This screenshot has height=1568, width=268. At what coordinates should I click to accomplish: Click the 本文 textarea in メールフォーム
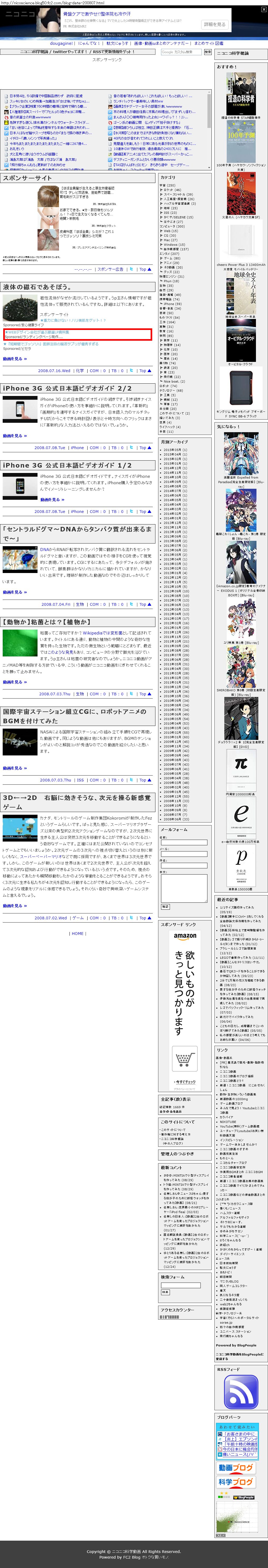(184, 888)
